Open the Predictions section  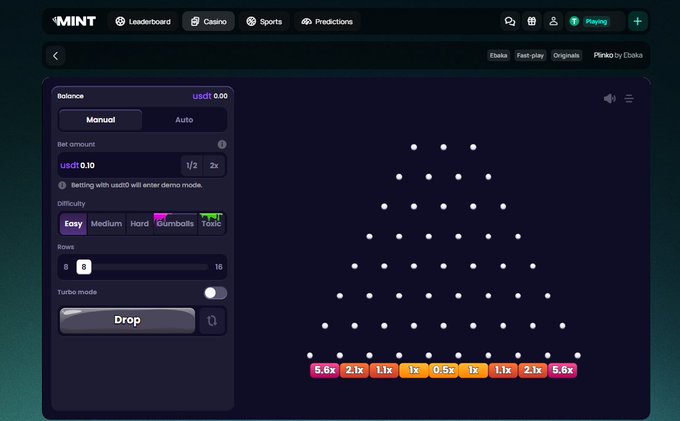[327, 21]
